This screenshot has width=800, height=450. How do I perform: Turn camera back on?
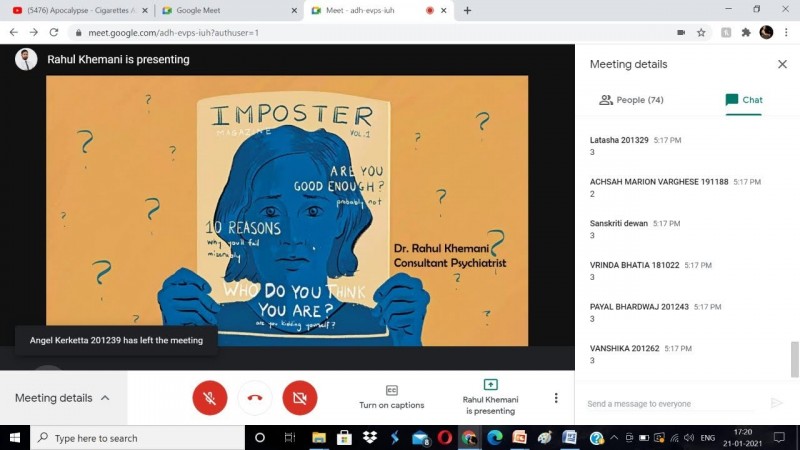[x=299, y=397]
